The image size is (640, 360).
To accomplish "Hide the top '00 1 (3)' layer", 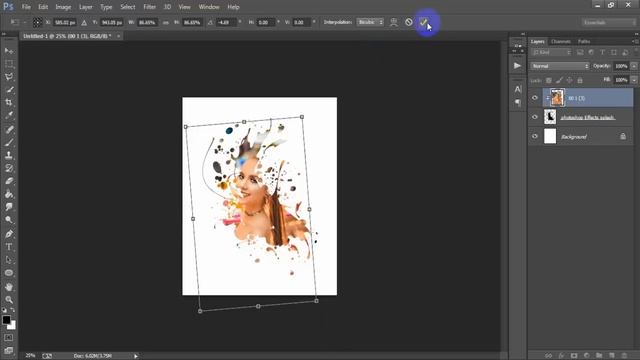I will (x=535, y=98).
